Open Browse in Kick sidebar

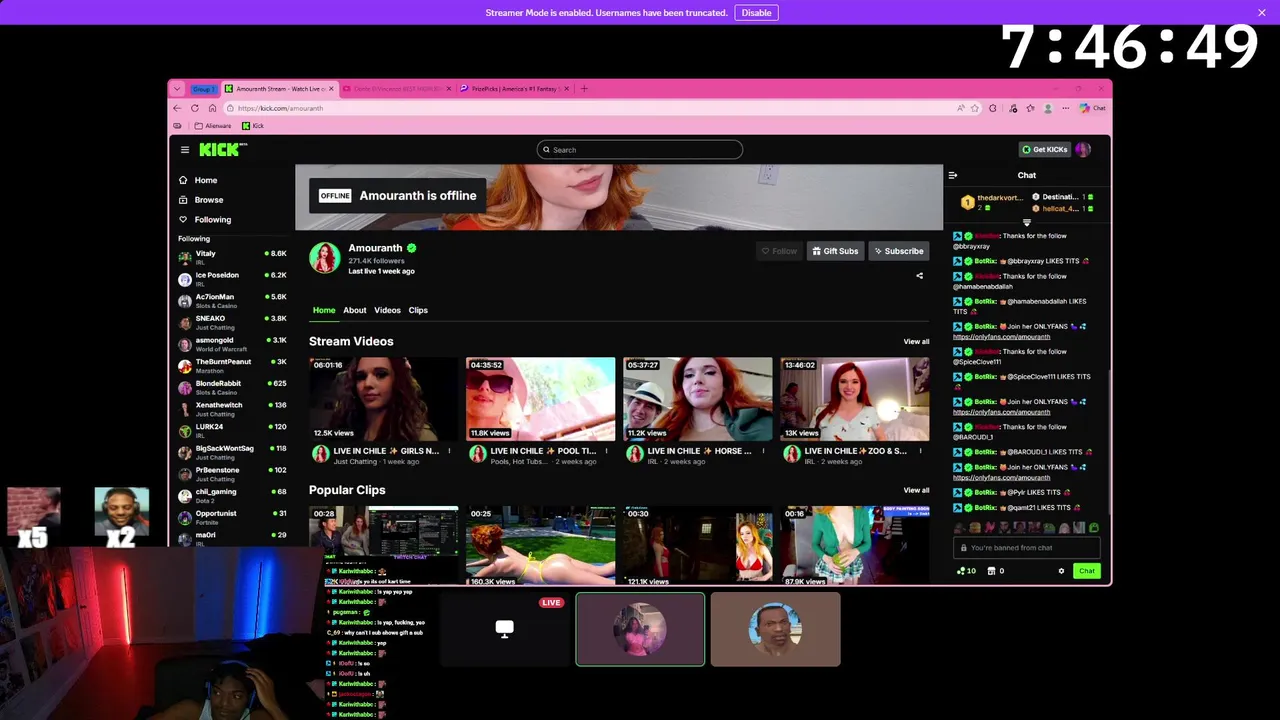(208, 200)
